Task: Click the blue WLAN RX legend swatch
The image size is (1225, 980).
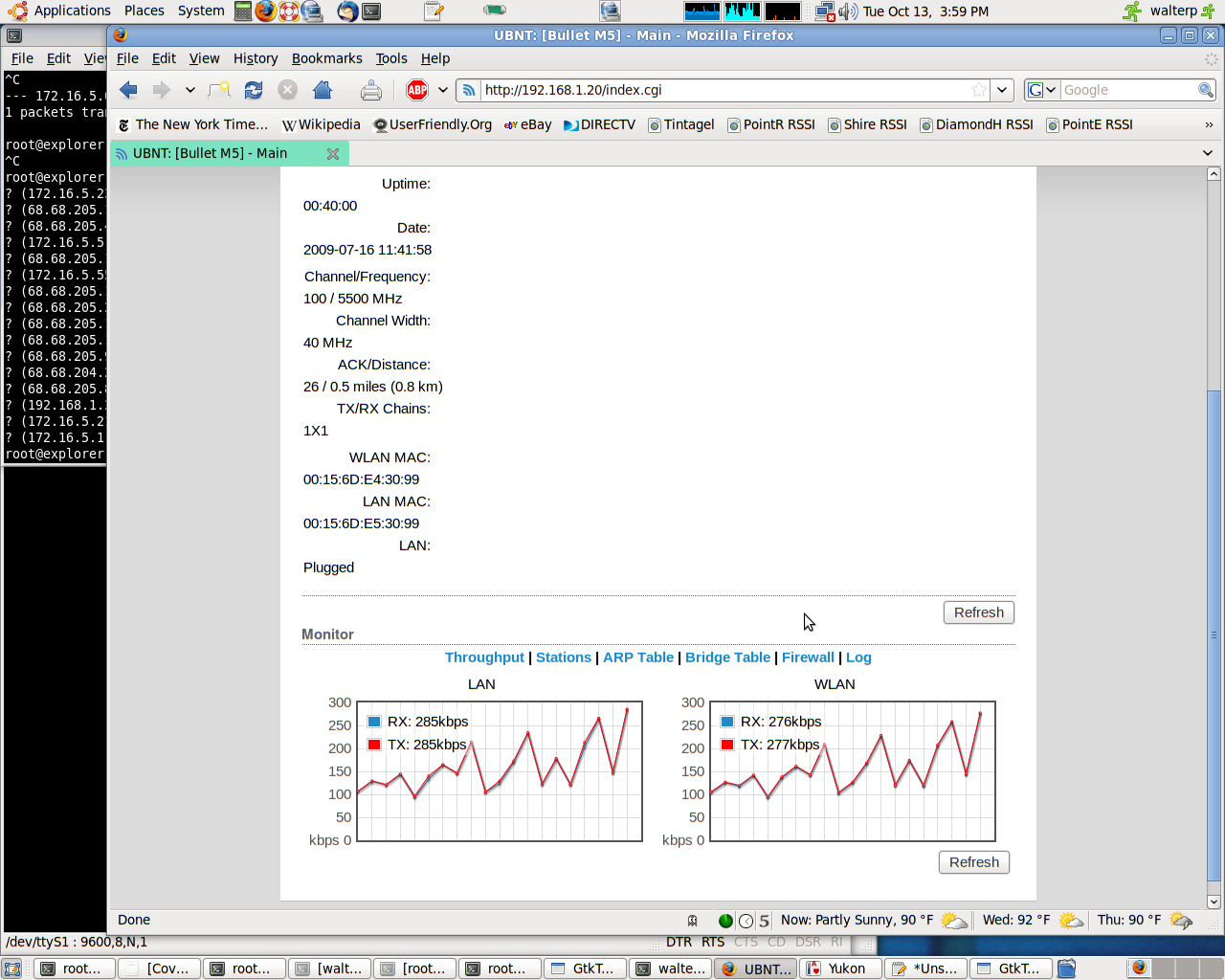Action: tap(727, 722)
